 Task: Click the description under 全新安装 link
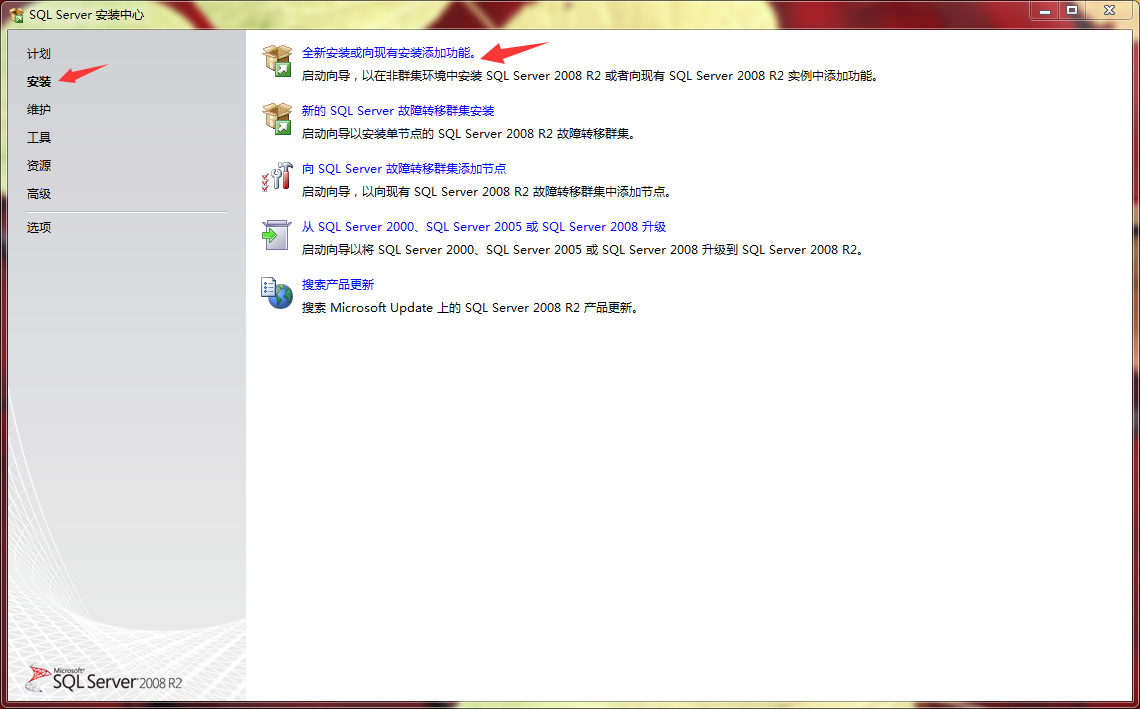tap(590, 76)
